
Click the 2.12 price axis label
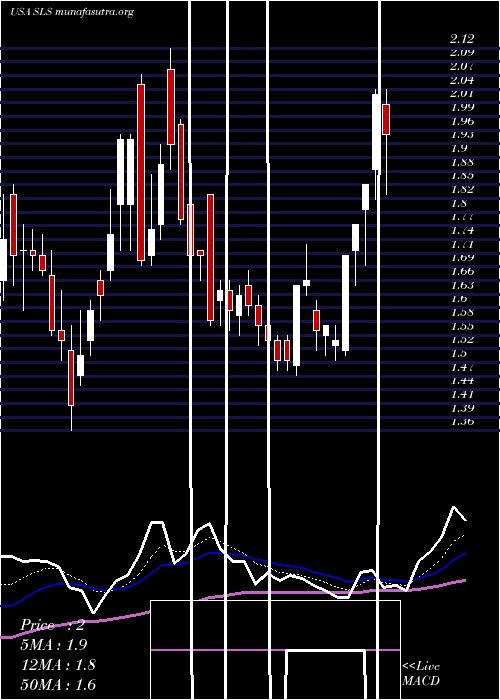(462, 39)
